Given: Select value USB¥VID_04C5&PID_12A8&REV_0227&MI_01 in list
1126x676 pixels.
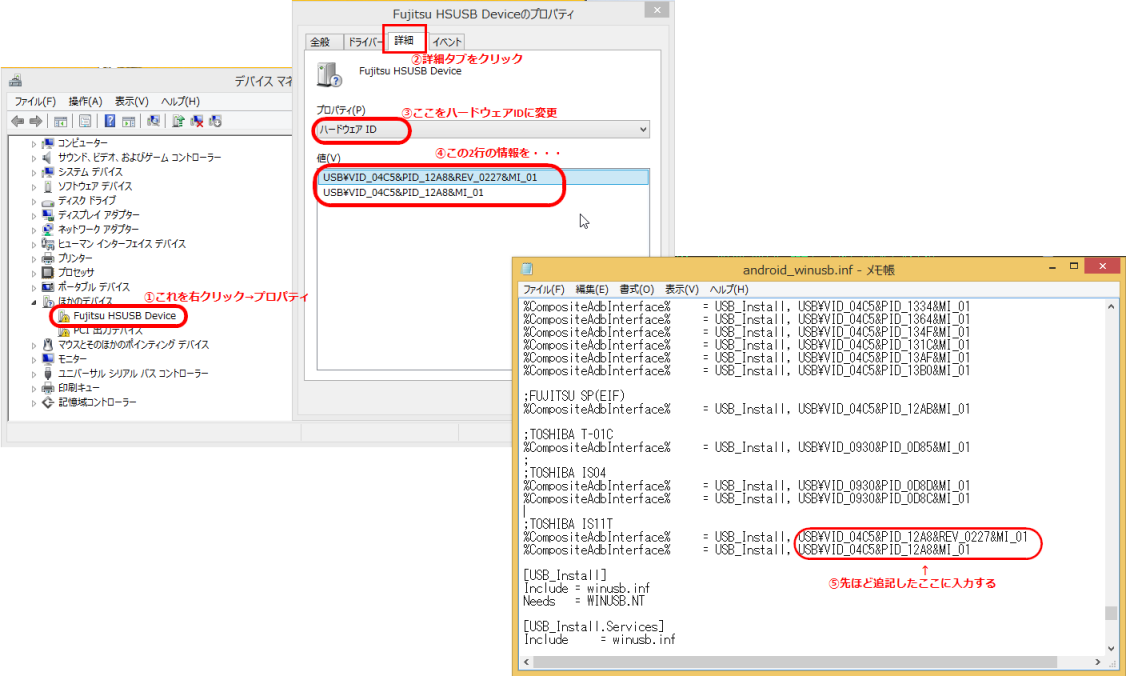Looking at the screenshot, I should pos(483,177).
